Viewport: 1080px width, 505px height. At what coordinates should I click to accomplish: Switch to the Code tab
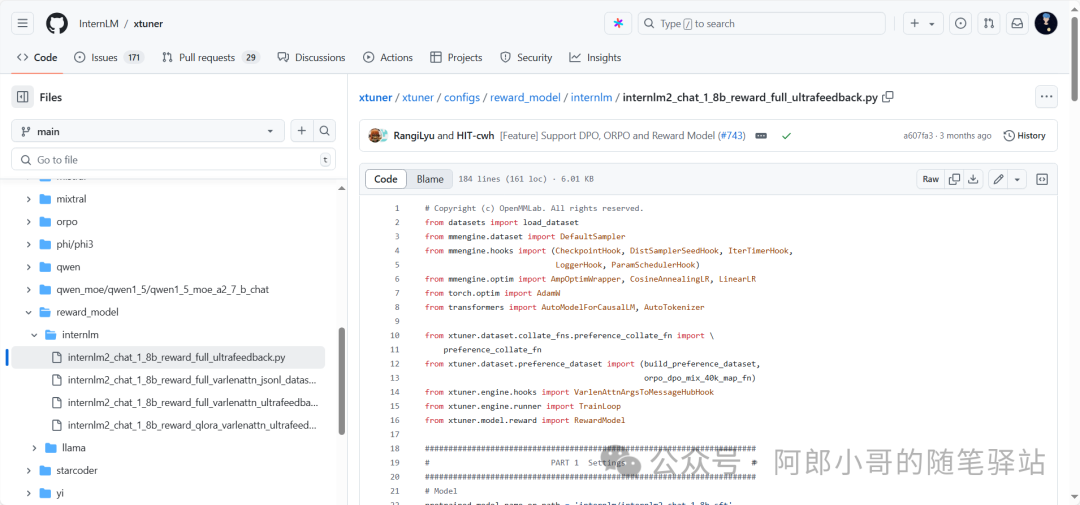pyautogui.click(x=37, y=58)
